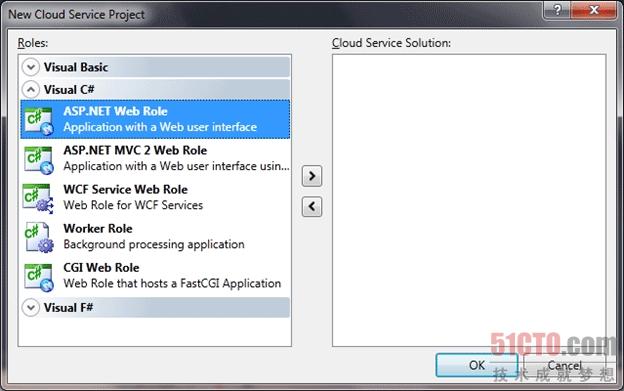The image size is (624, 391).
Task: Add selected role with right arrow button
Action: pos(312,176)
